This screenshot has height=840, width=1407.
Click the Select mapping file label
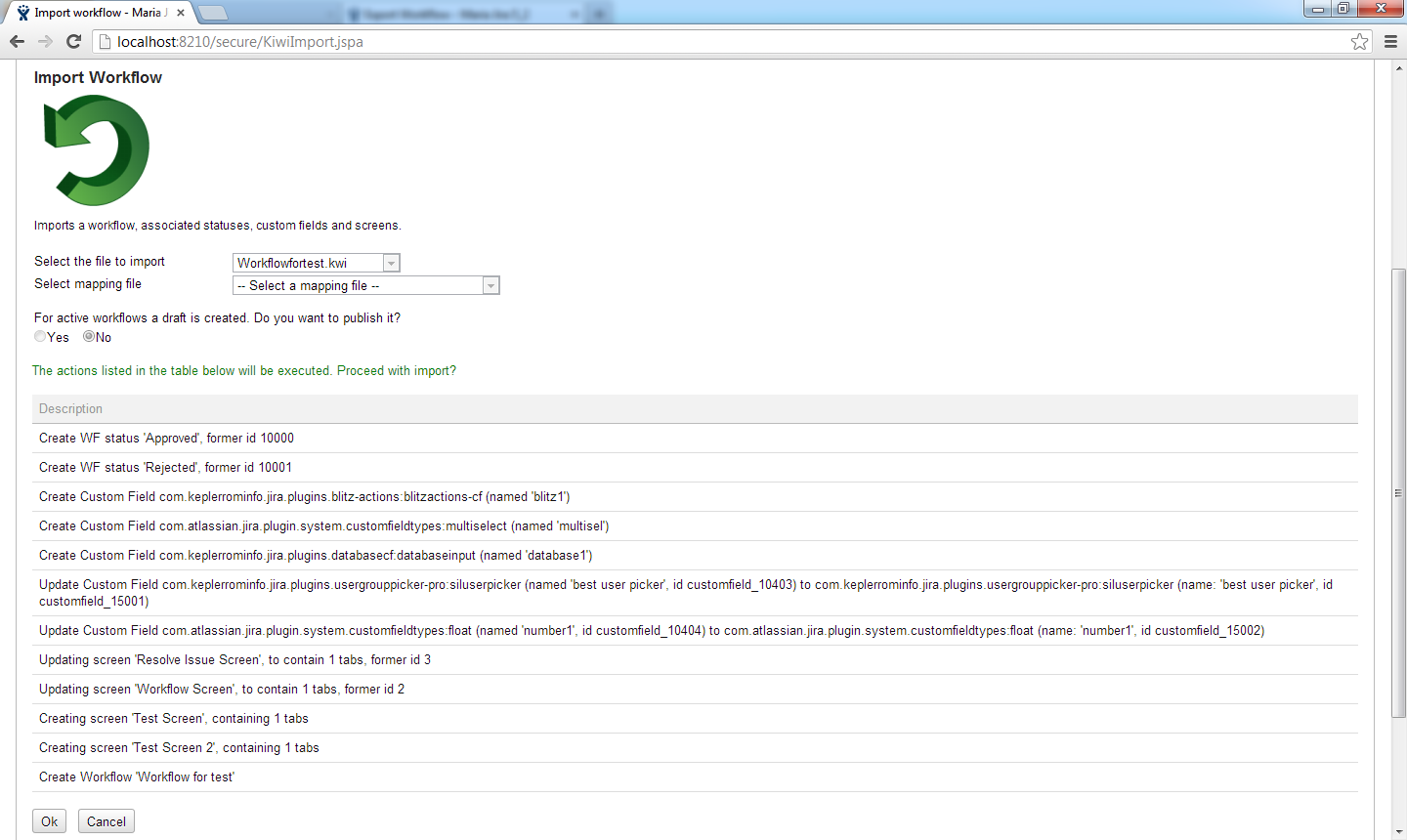point(88,284)
